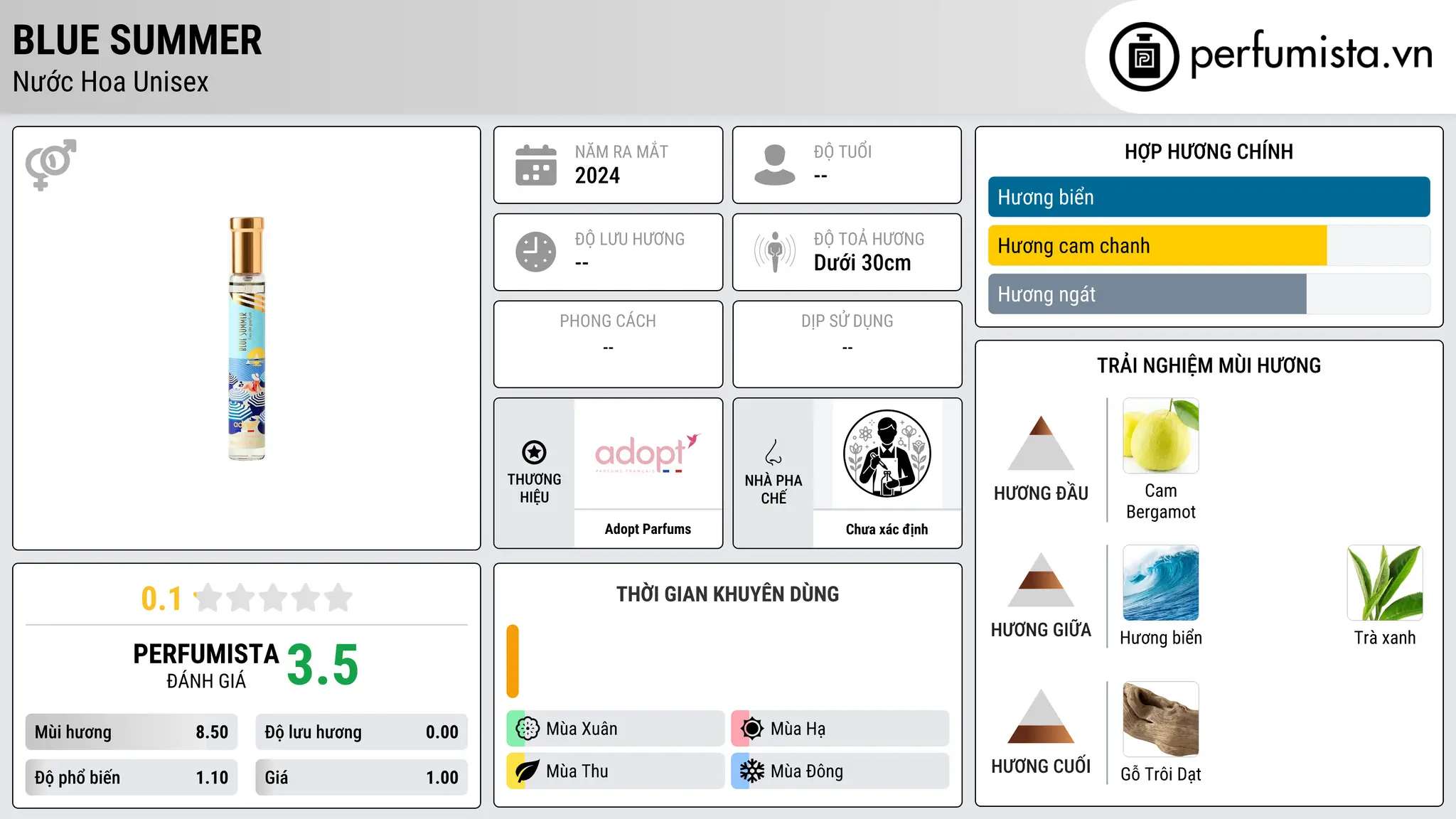Viewport: 1456px width, 819px height.
Task: Click the Dịp sử dụng card
Action: coord(847,344)
